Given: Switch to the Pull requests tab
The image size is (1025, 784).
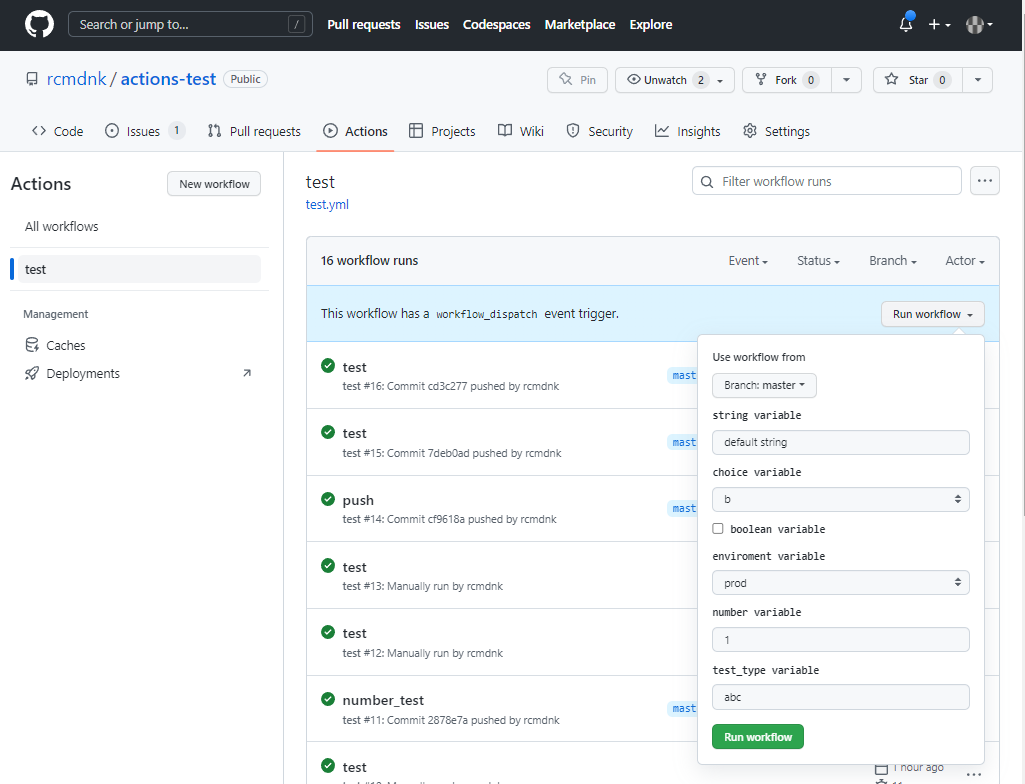Looking at the screenshot, I should click(253, 131).
